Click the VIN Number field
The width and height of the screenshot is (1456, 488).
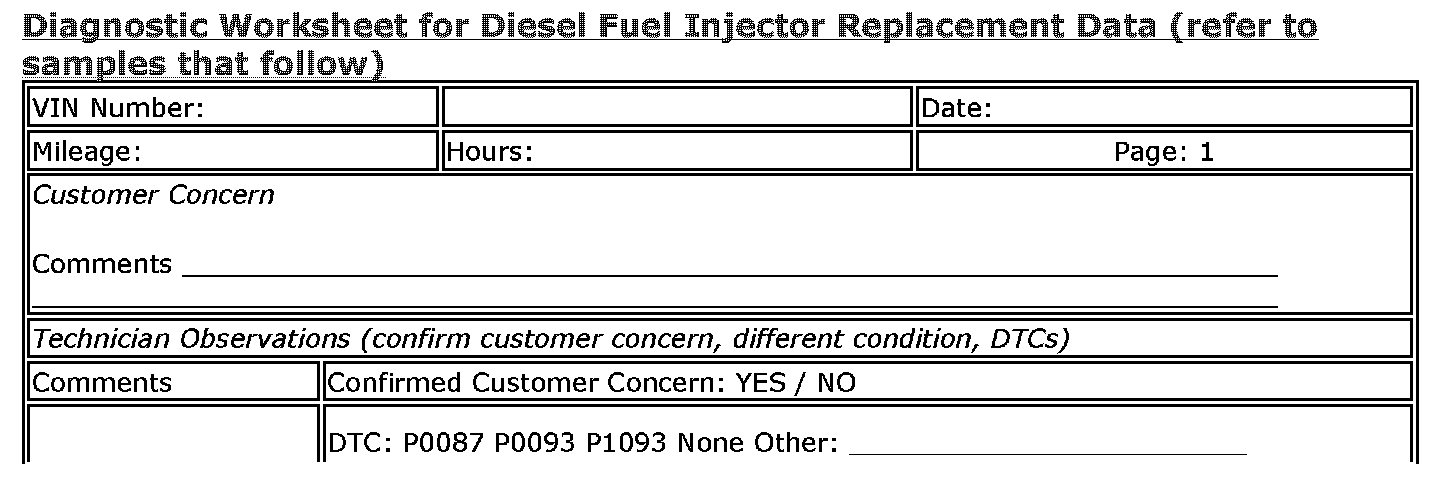[232, 108]
